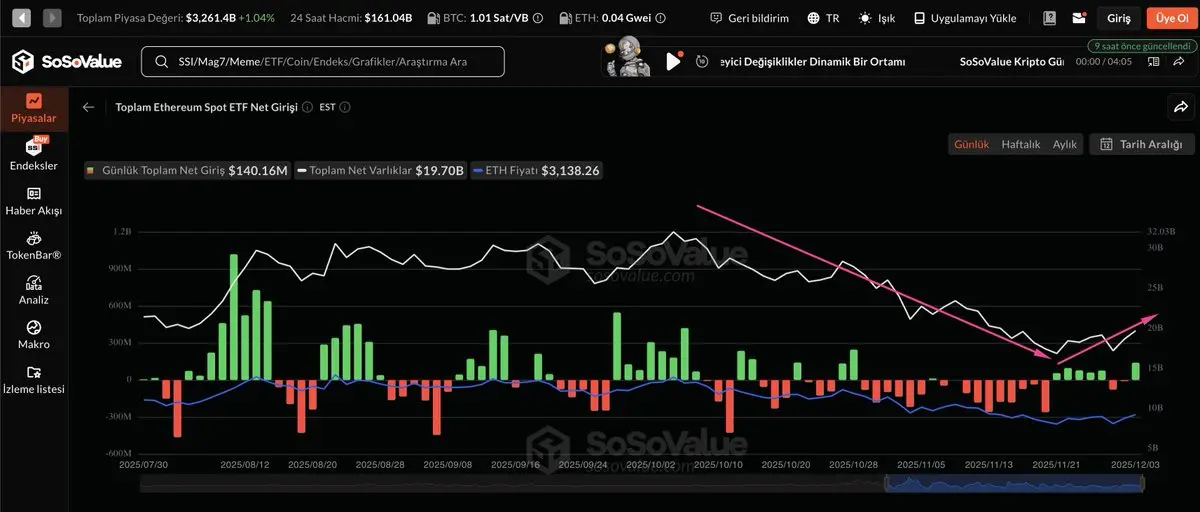The image size is (1200, 512).
Task: Click the BTC 1.01 Sat/VB value
Action: pyautogui.click(x=497, y=18)
